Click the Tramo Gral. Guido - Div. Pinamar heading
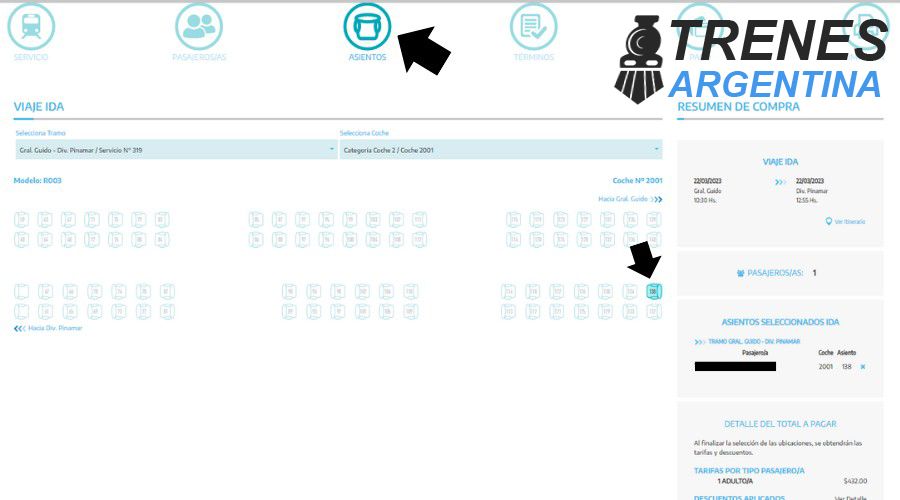900x500 pixels. 754,342
